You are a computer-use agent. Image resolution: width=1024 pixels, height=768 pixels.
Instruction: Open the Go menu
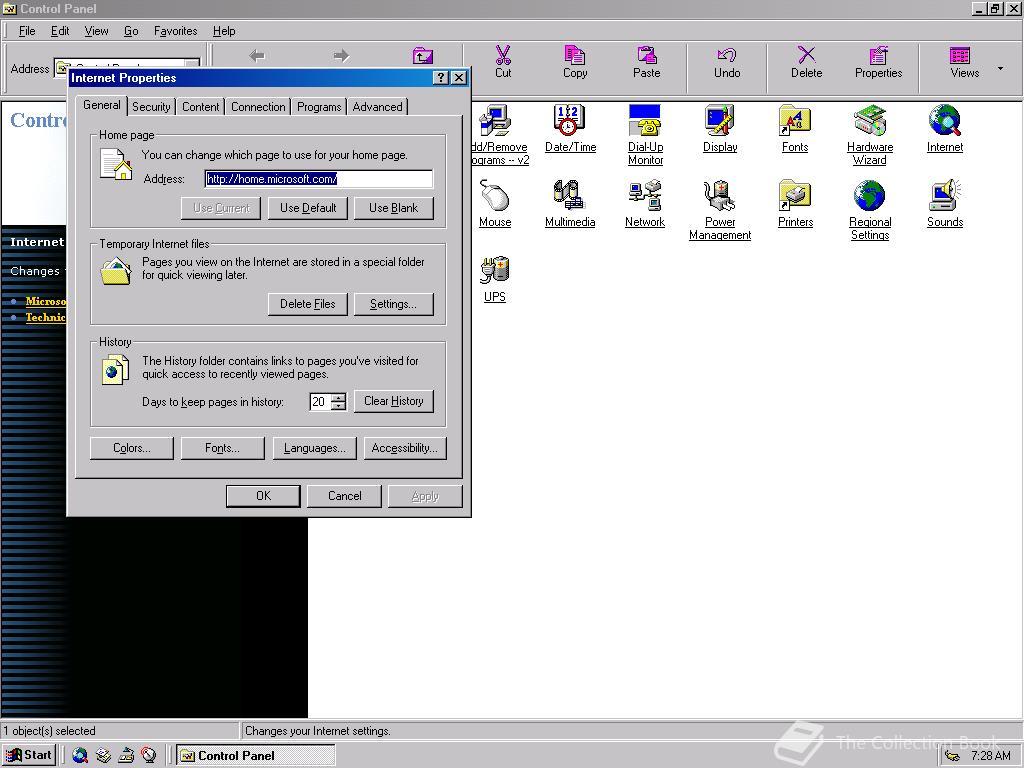click(131, 31)
